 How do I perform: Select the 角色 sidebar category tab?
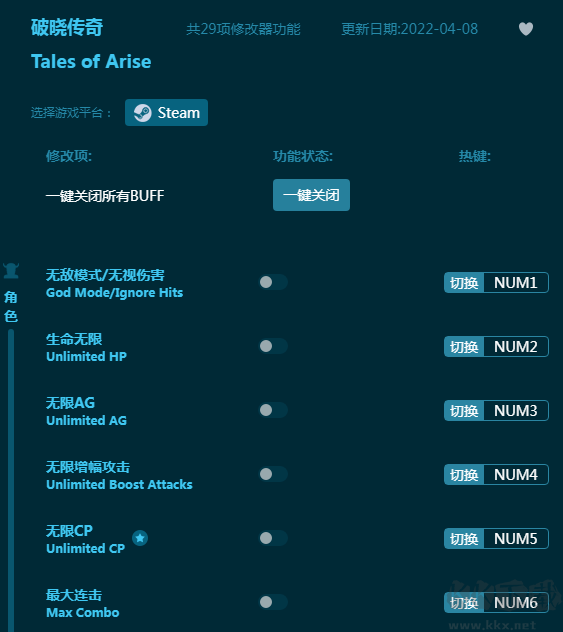11,306
